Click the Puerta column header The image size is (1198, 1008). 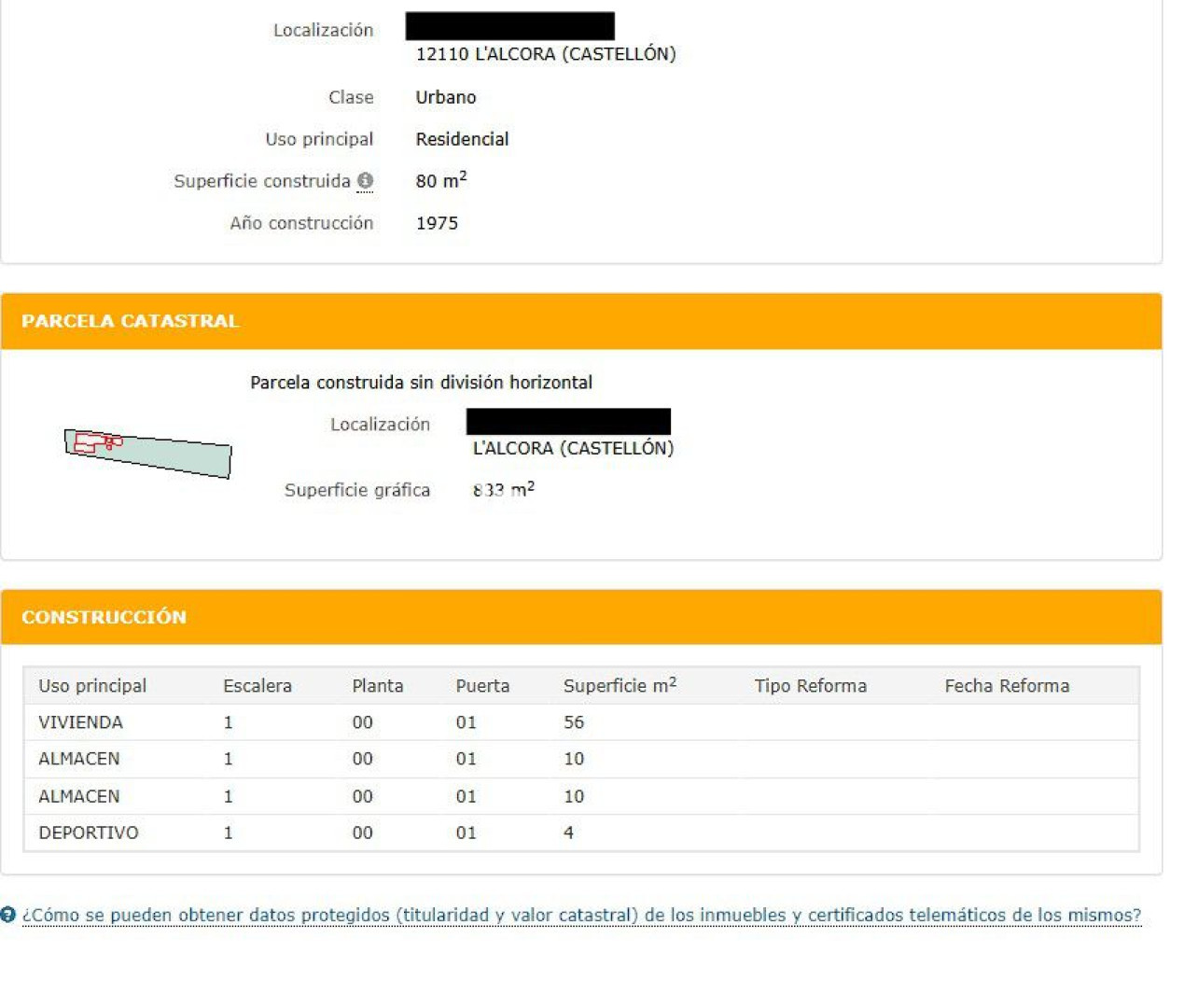[482, 686]
